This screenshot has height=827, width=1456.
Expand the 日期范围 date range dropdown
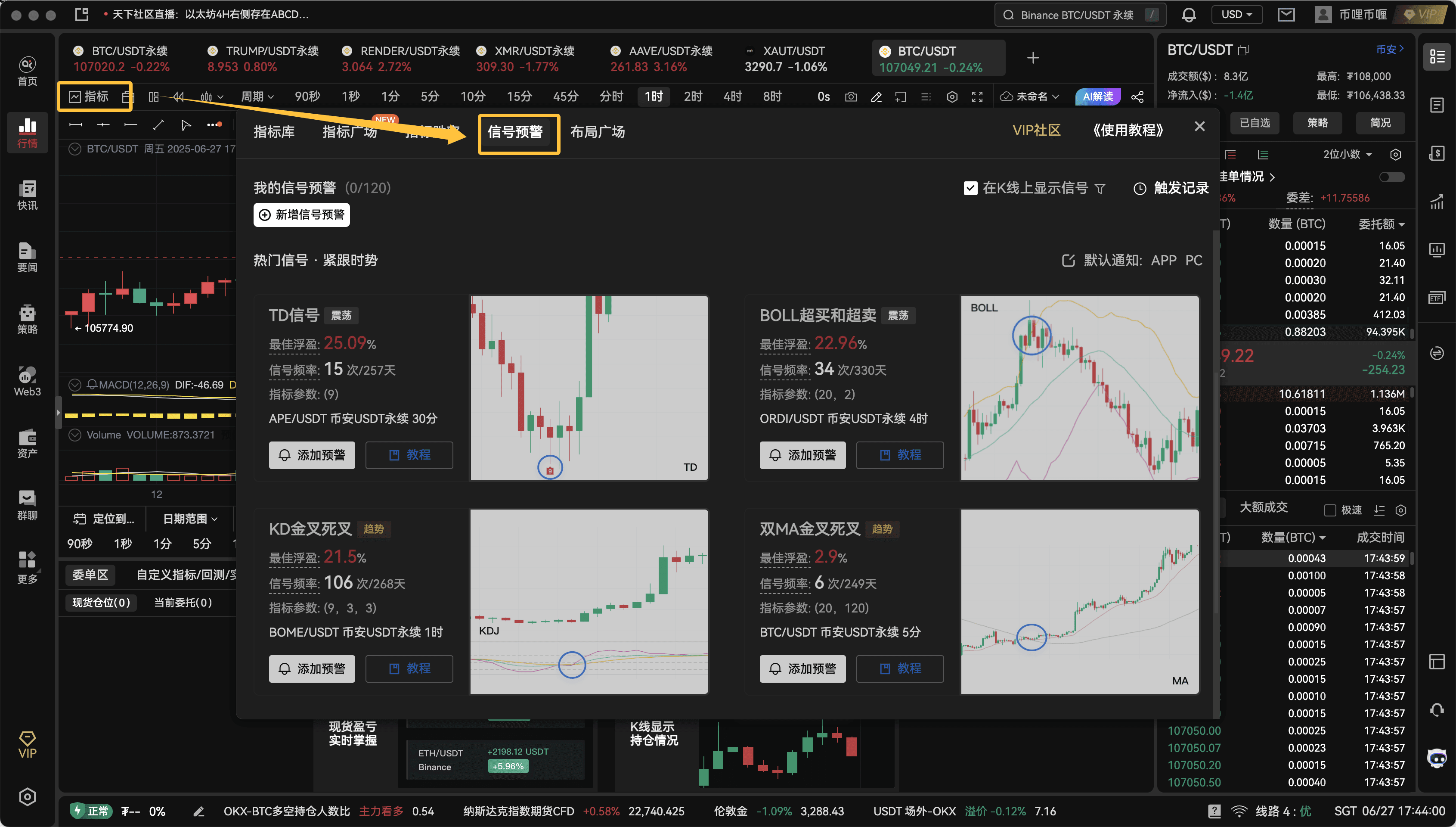point(190,519)
